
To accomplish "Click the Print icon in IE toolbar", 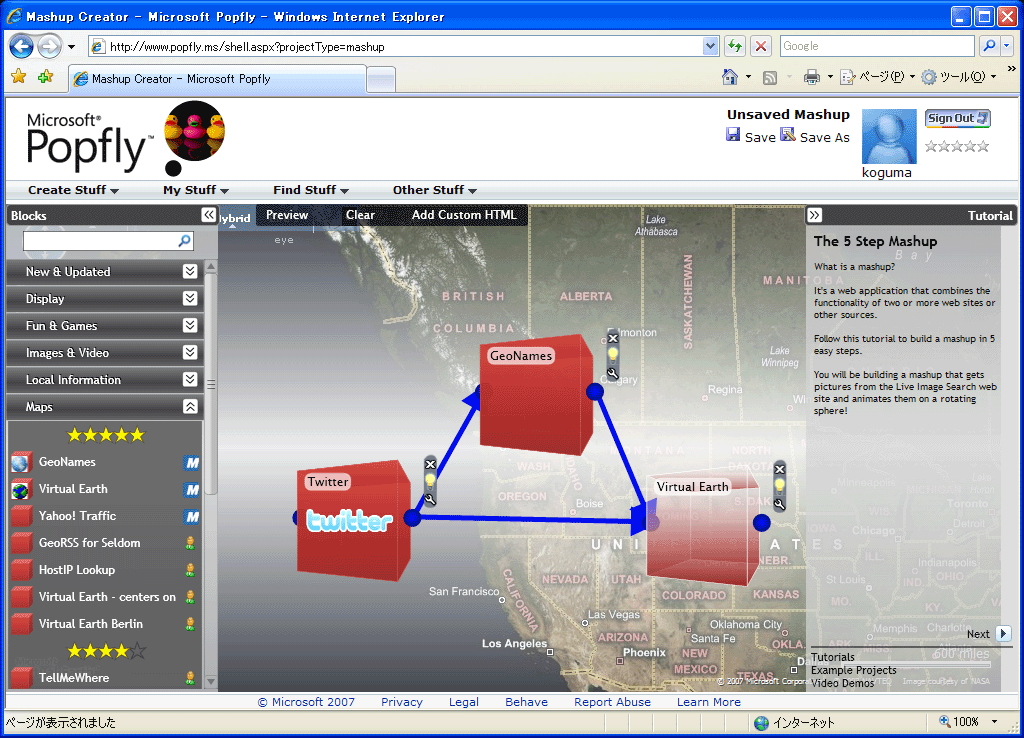I will pyautogui.click(x=811, y=77).
